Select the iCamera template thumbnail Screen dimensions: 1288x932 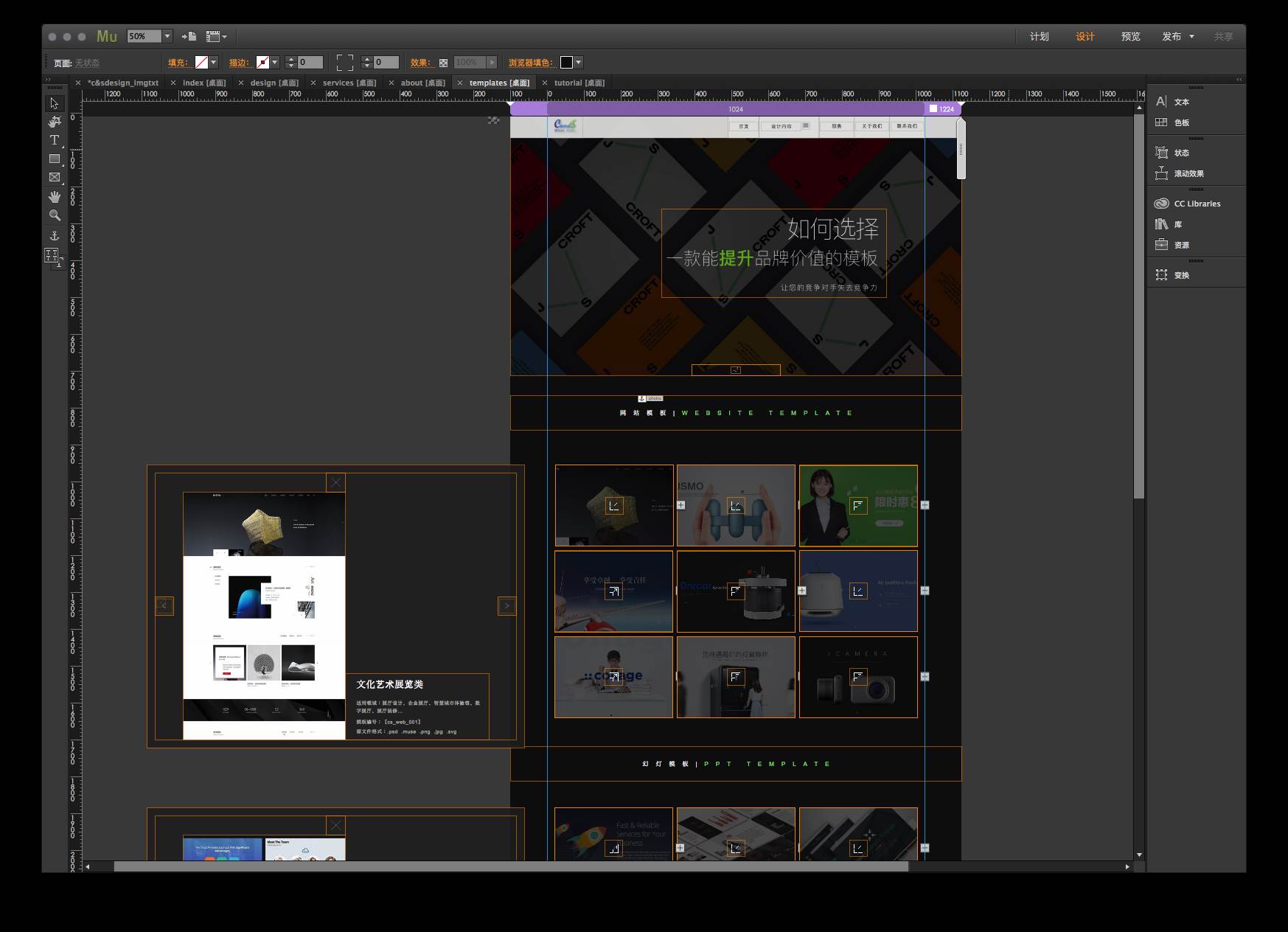click(858, 677)
